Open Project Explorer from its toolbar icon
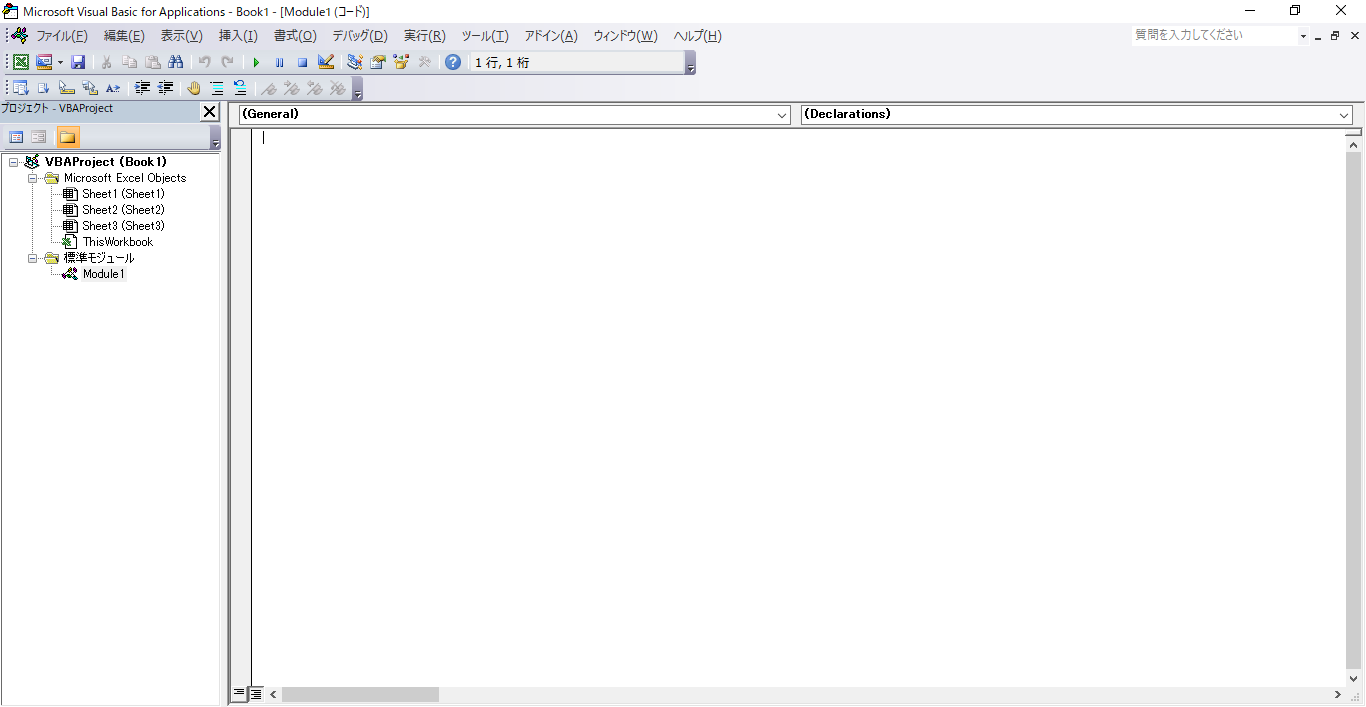Image resolution: width=1366 pixels, height=707 pixels. tap(354, 62)
